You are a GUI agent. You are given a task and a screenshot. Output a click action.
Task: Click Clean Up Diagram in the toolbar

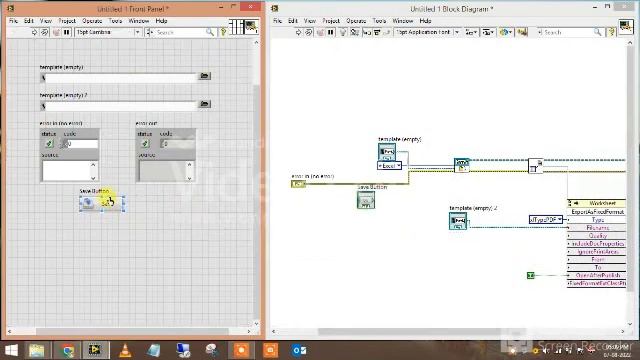522,32
